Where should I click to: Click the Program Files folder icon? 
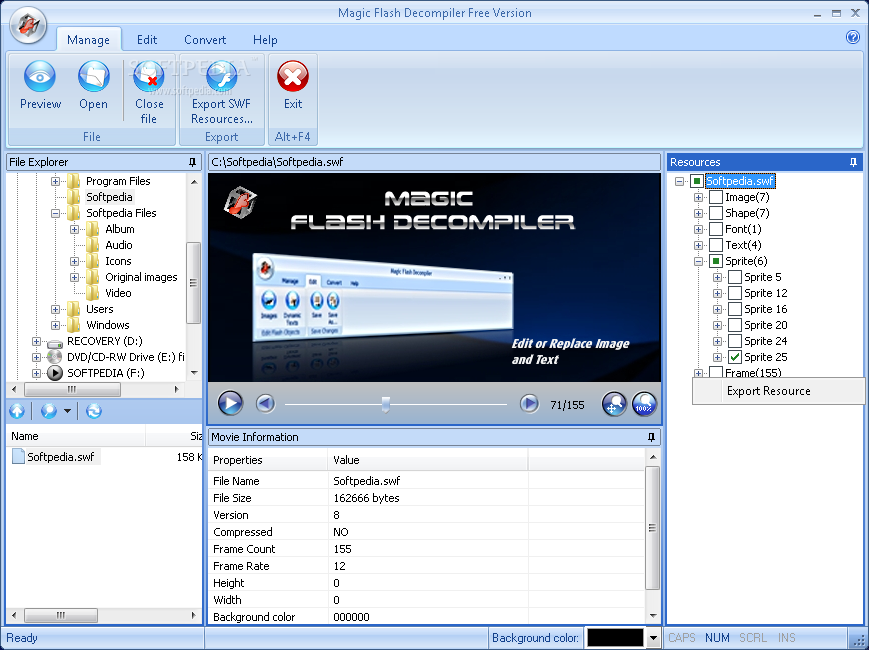74,181
